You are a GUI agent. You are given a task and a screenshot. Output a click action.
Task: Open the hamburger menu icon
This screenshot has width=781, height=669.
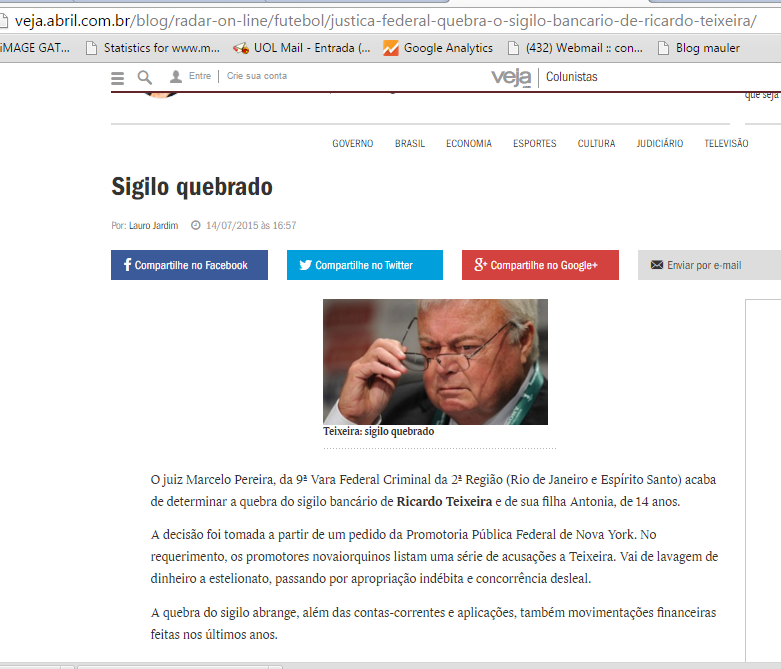118,78
